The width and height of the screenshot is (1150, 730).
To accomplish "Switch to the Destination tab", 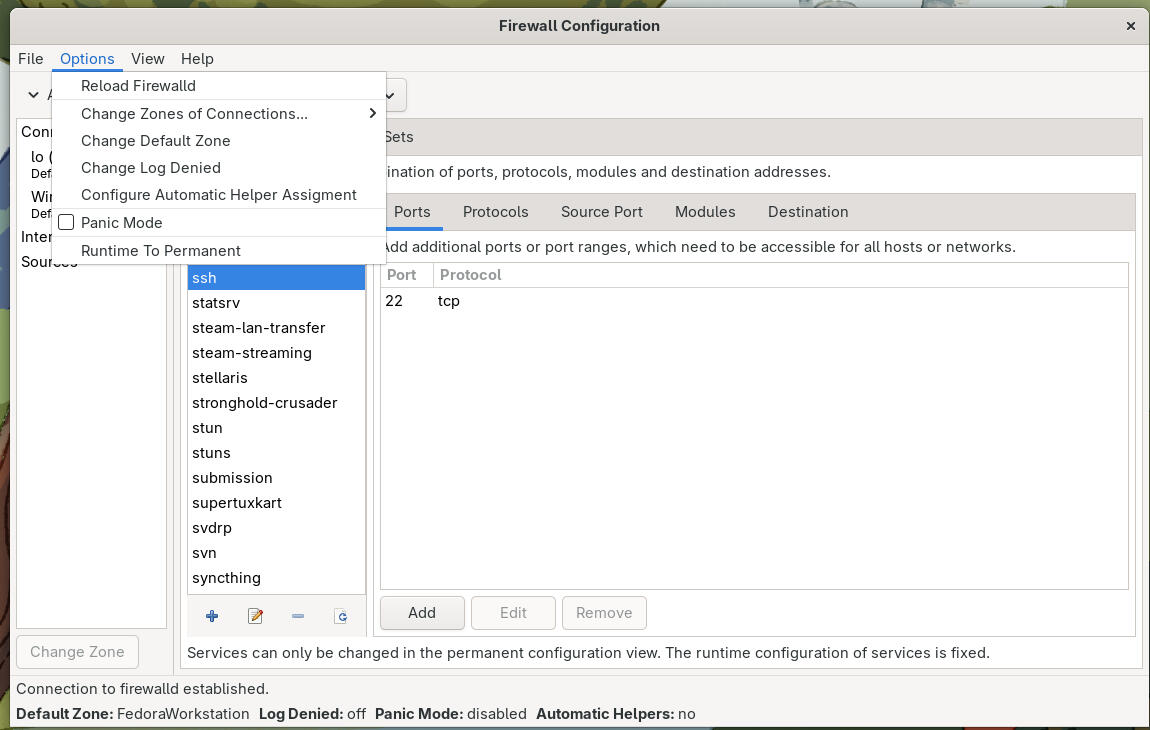I will click(807, 212).
